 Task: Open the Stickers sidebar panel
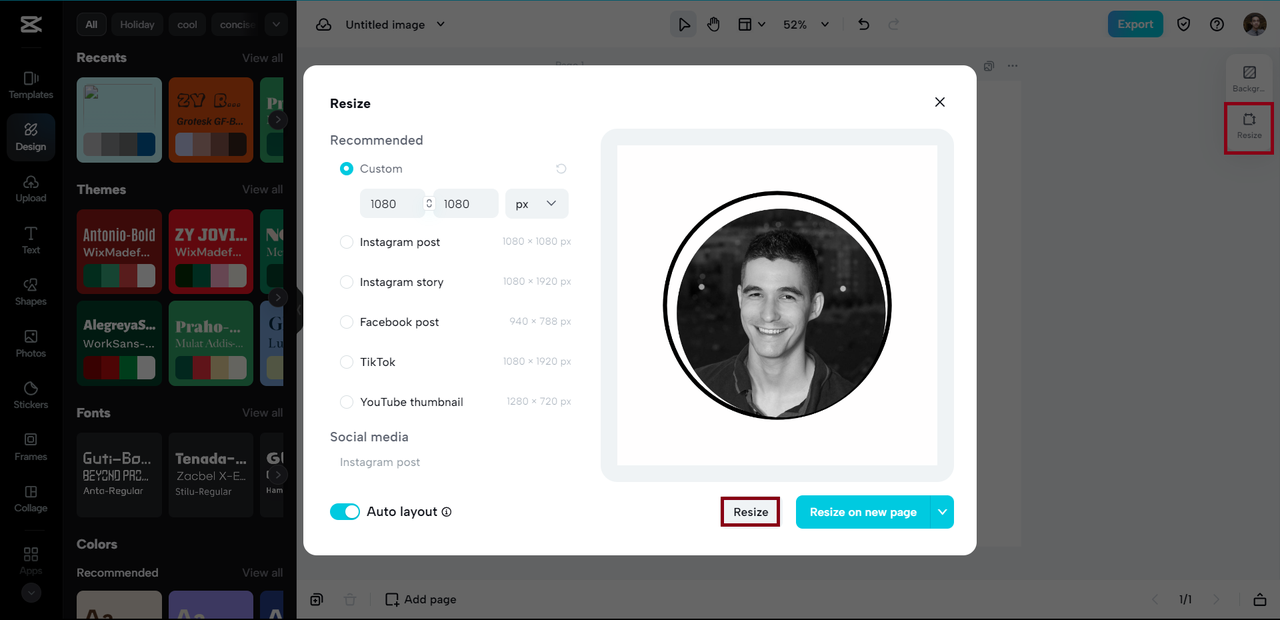30,396
